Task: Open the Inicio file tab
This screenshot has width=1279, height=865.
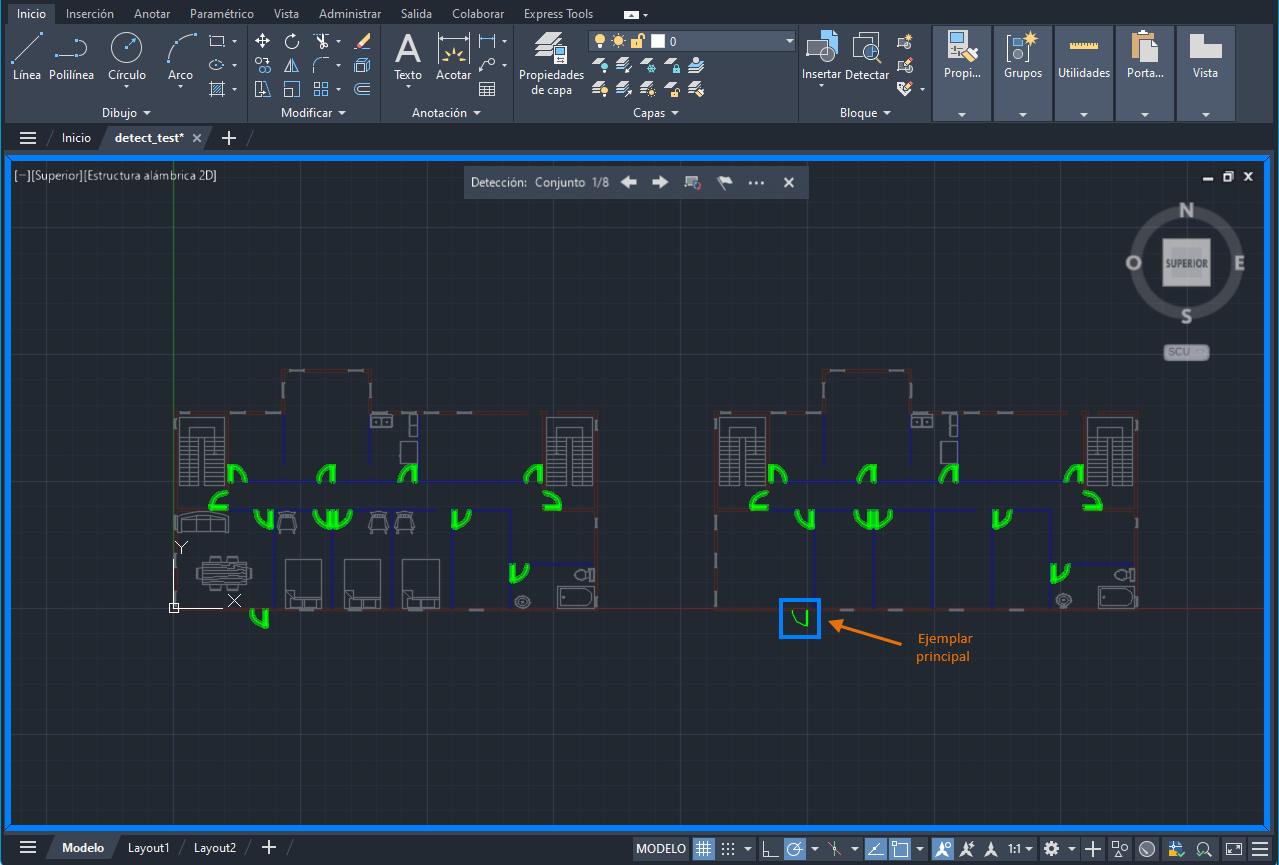Action: coord(76,138)
